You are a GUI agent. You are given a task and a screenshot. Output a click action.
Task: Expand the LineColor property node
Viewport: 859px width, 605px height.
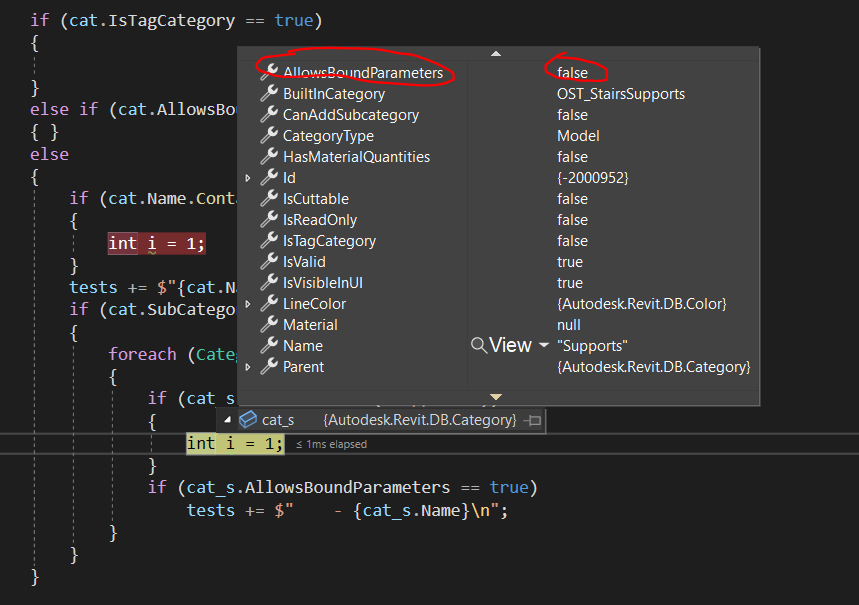(x=248, y=304)
